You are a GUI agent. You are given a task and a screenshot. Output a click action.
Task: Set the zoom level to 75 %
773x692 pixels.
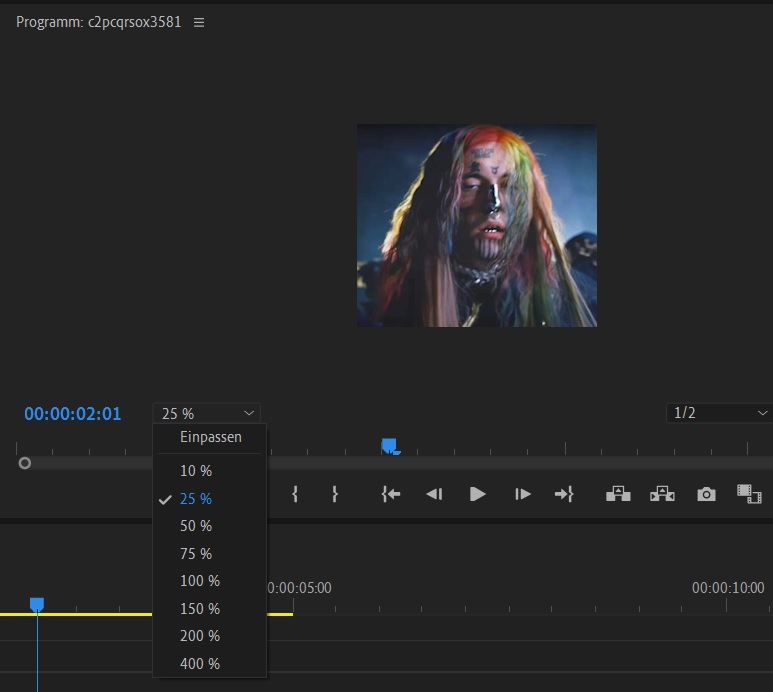point(196,554)
